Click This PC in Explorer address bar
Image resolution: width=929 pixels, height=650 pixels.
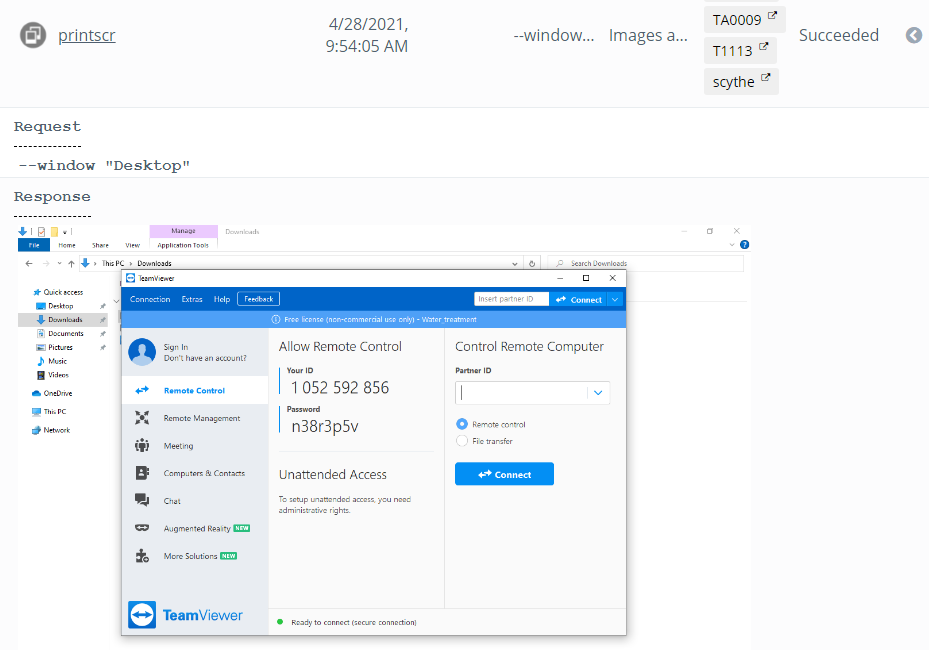(x=113, y=264)
